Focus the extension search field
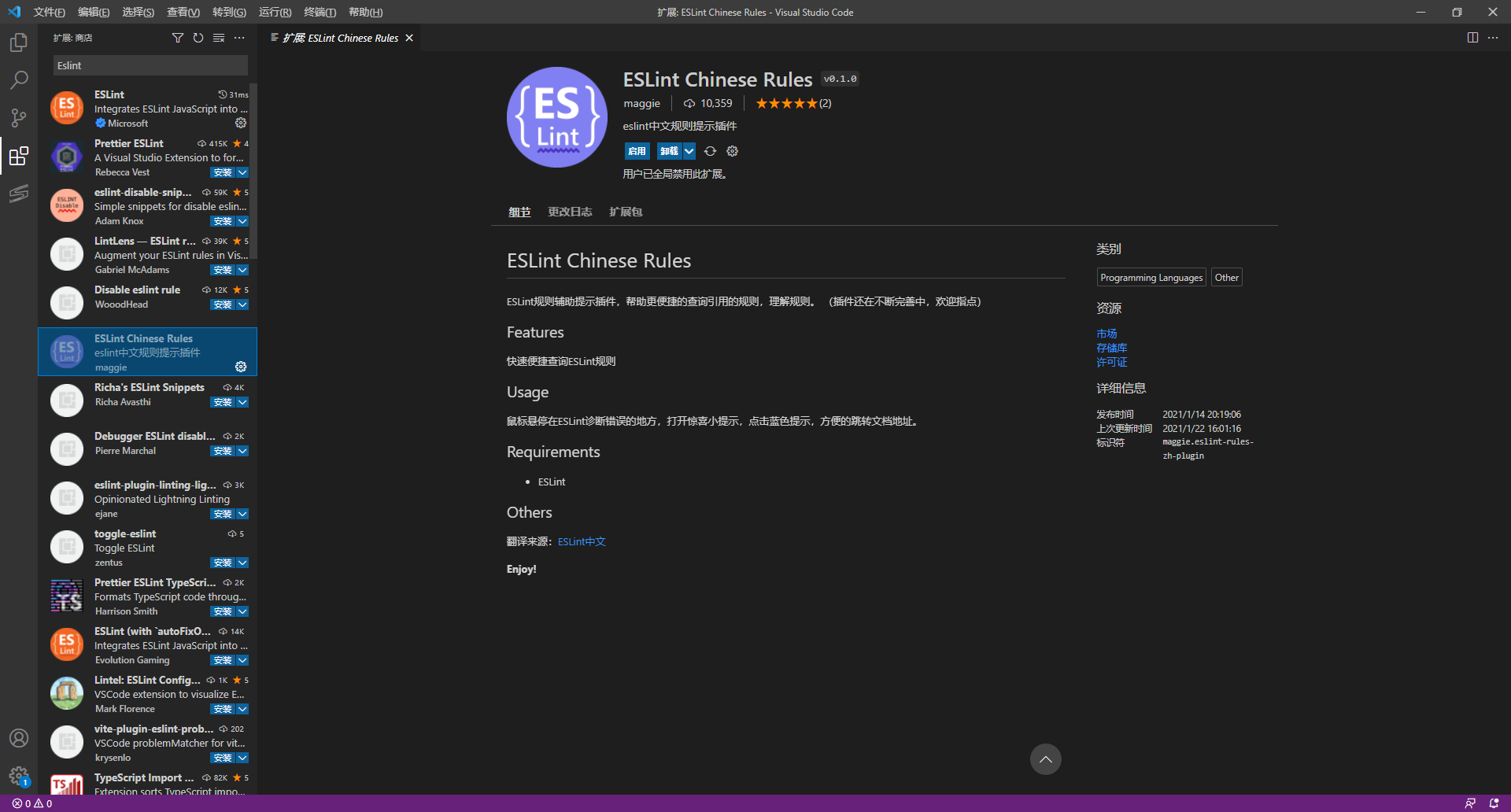 pos(150,65)
